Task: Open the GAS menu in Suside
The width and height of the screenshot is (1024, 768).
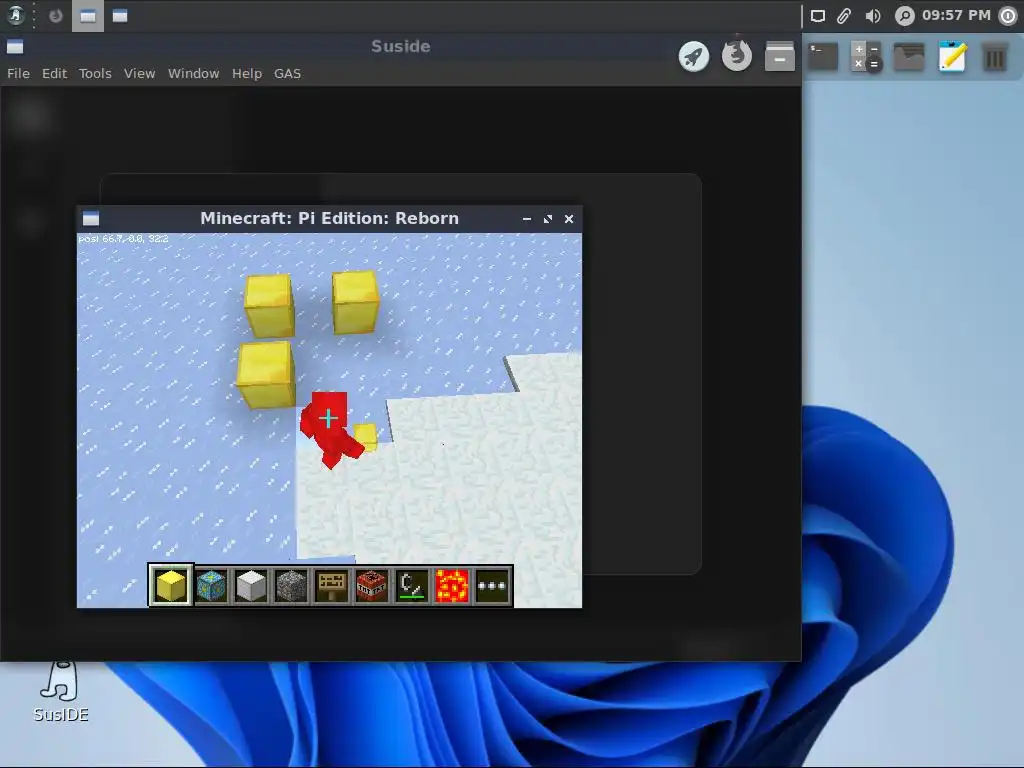Action: click(x=287, y=73)
